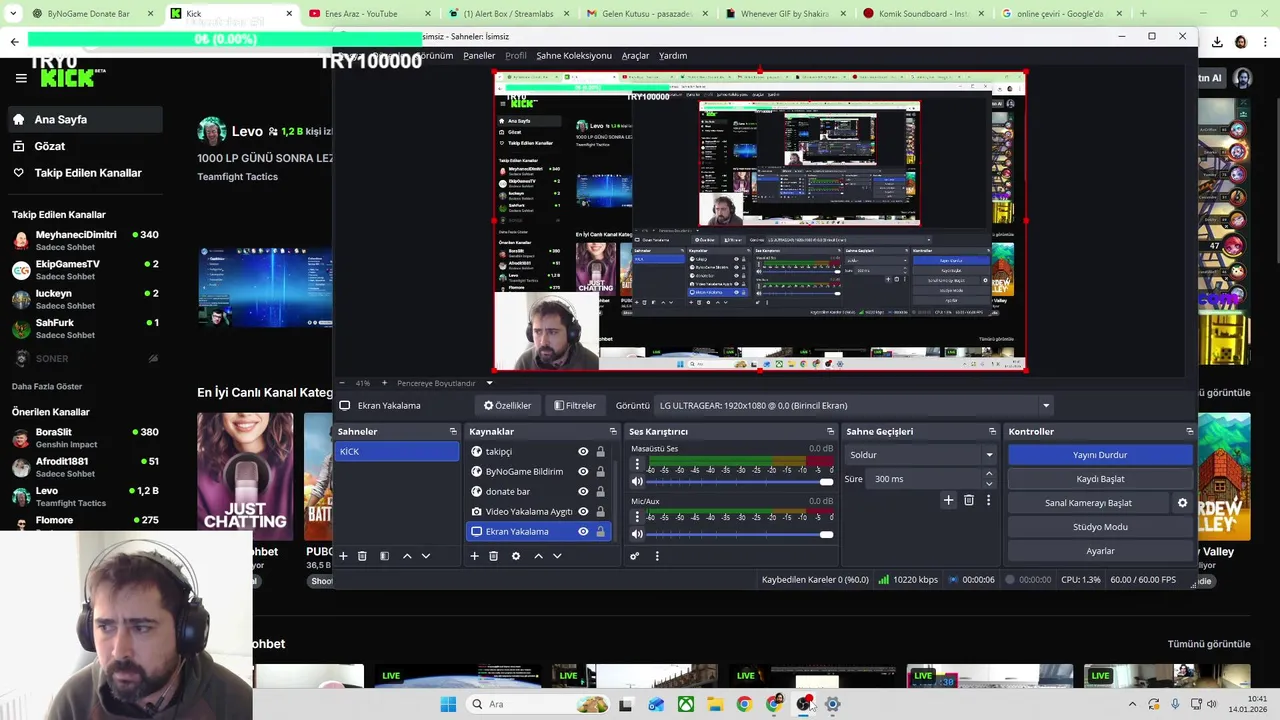Unlock the donate bar source
Image resolution: width=1280 pixels, height=720 pixels.
(600, 492)
